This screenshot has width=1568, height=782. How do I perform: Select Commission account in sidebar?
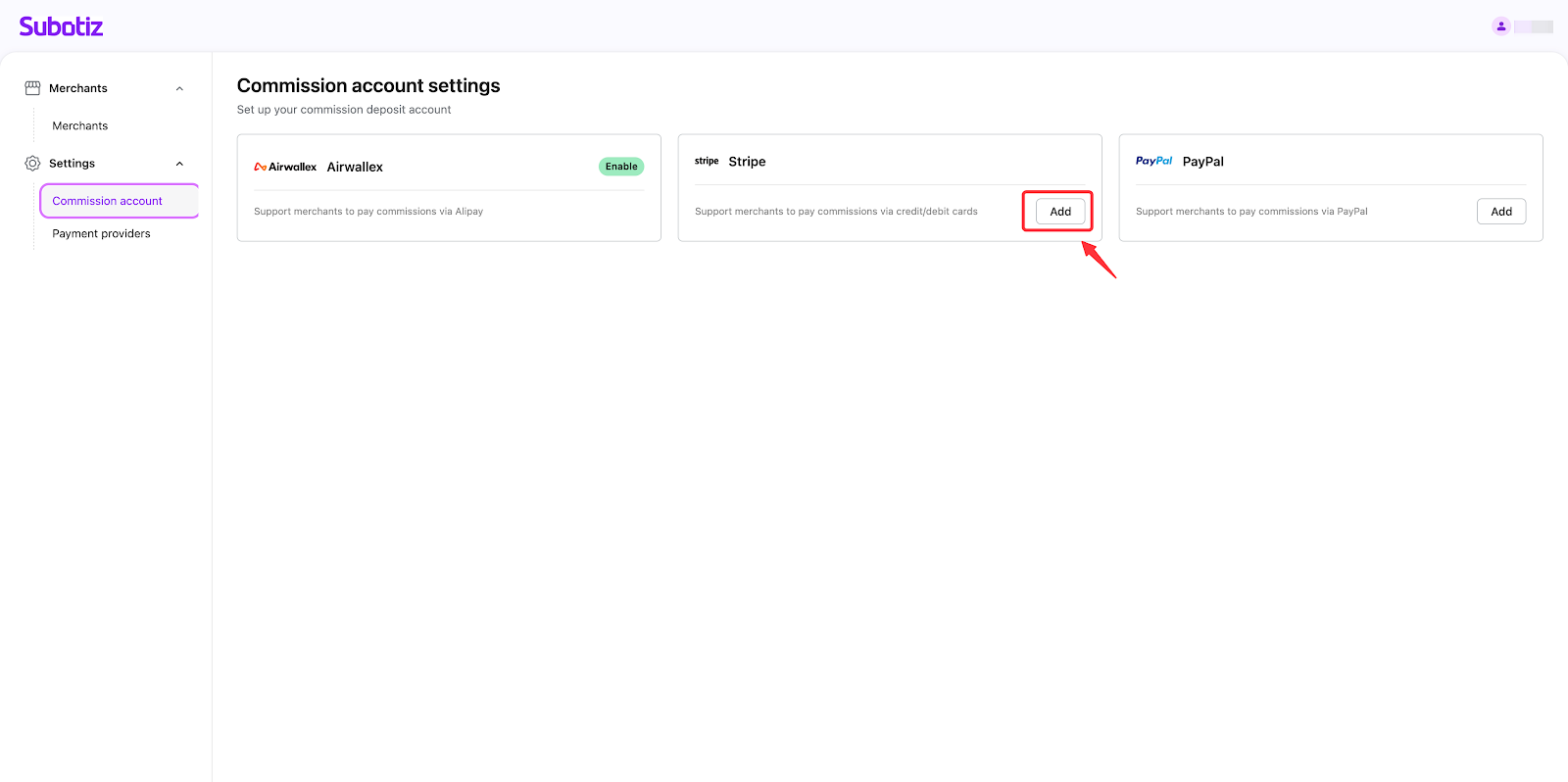coord(108,201)
